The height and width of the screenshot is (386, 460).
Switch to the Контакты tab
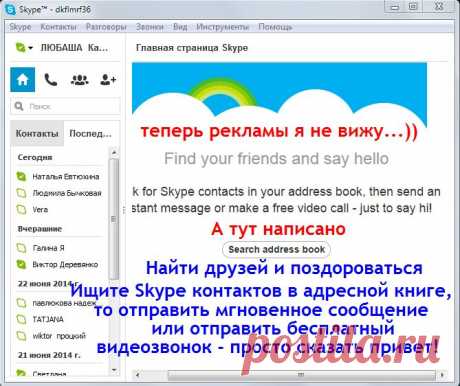click(37, 134)
